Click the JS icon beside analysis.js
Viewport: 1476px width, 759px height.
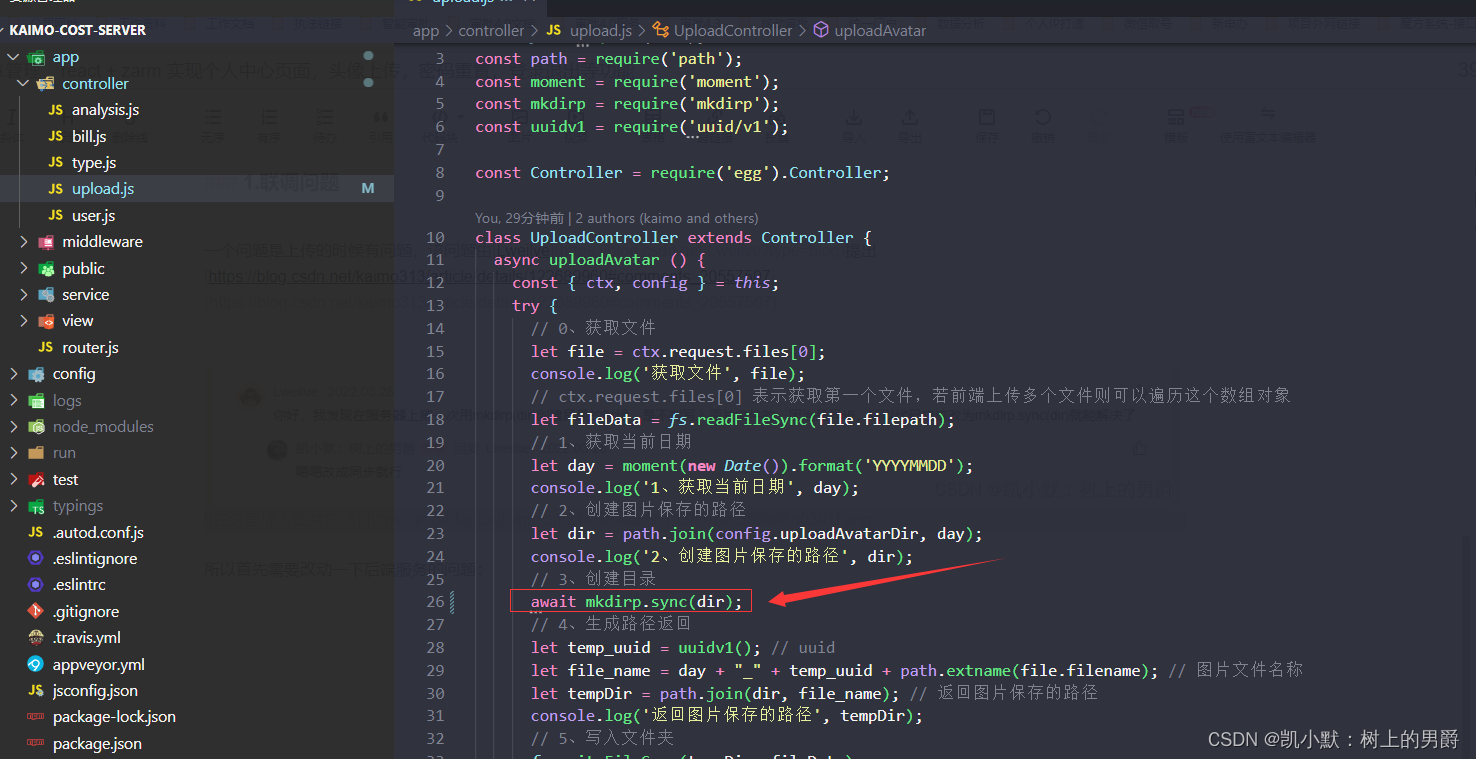[55, 110]
